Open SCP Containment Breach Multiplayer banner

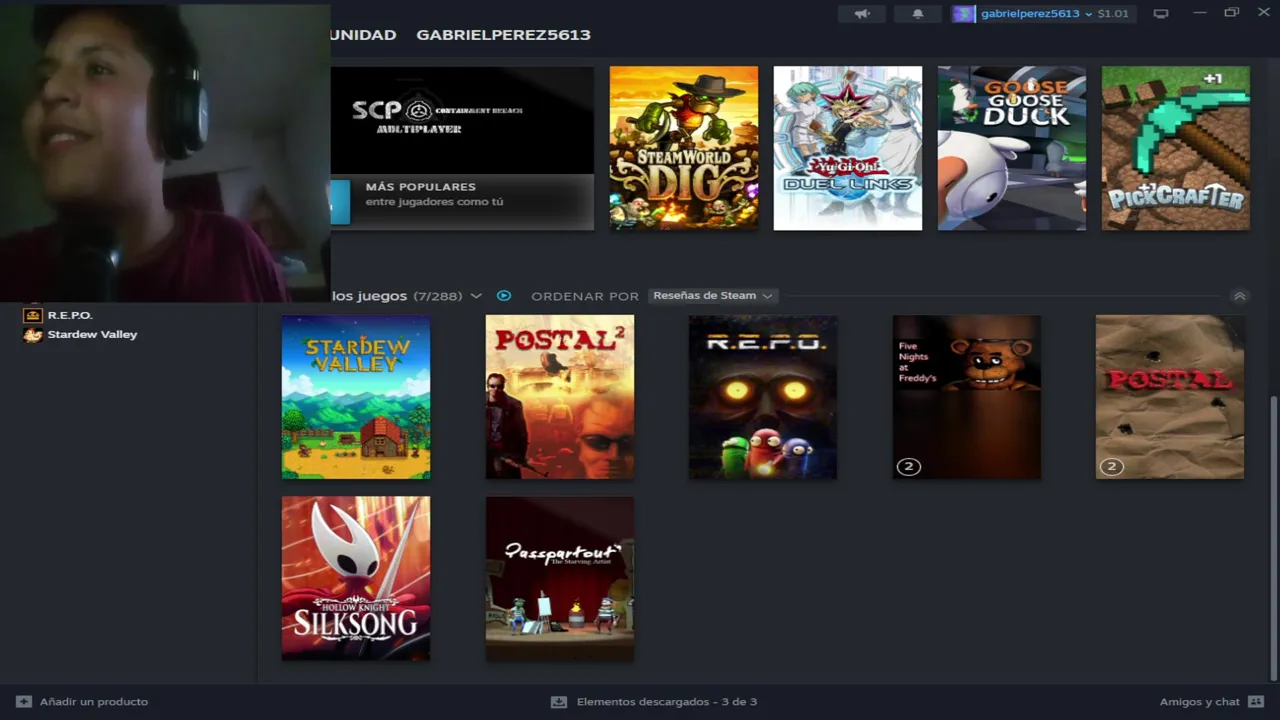pos(462,120)
